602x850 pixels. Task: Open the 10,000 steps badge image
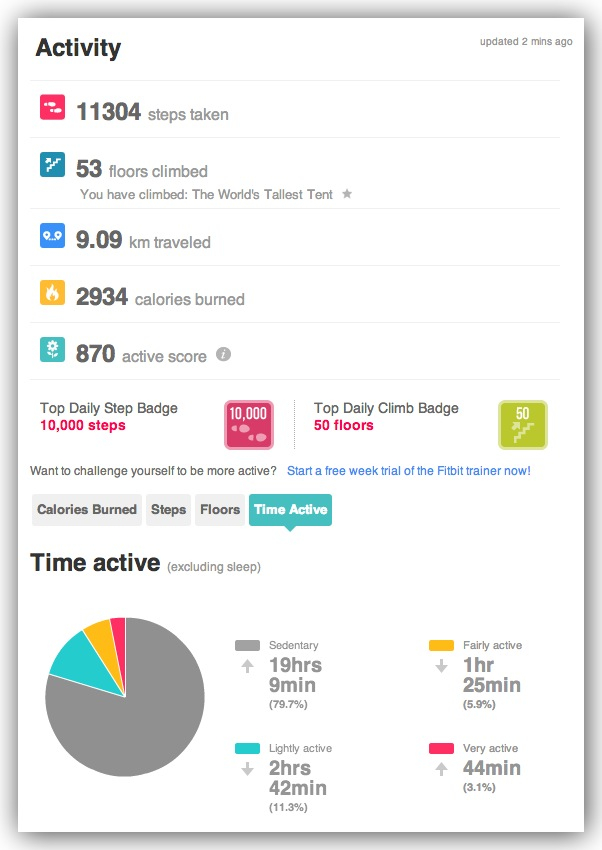point(248,424)
